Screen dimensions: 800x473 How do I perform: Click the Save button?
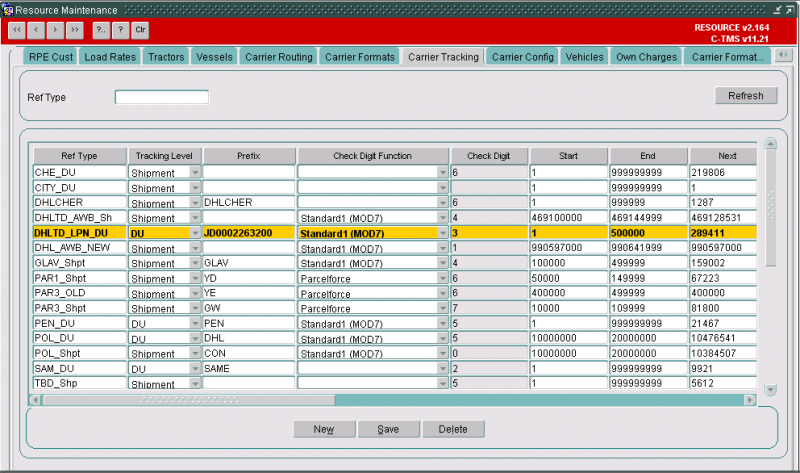point(388,429)
